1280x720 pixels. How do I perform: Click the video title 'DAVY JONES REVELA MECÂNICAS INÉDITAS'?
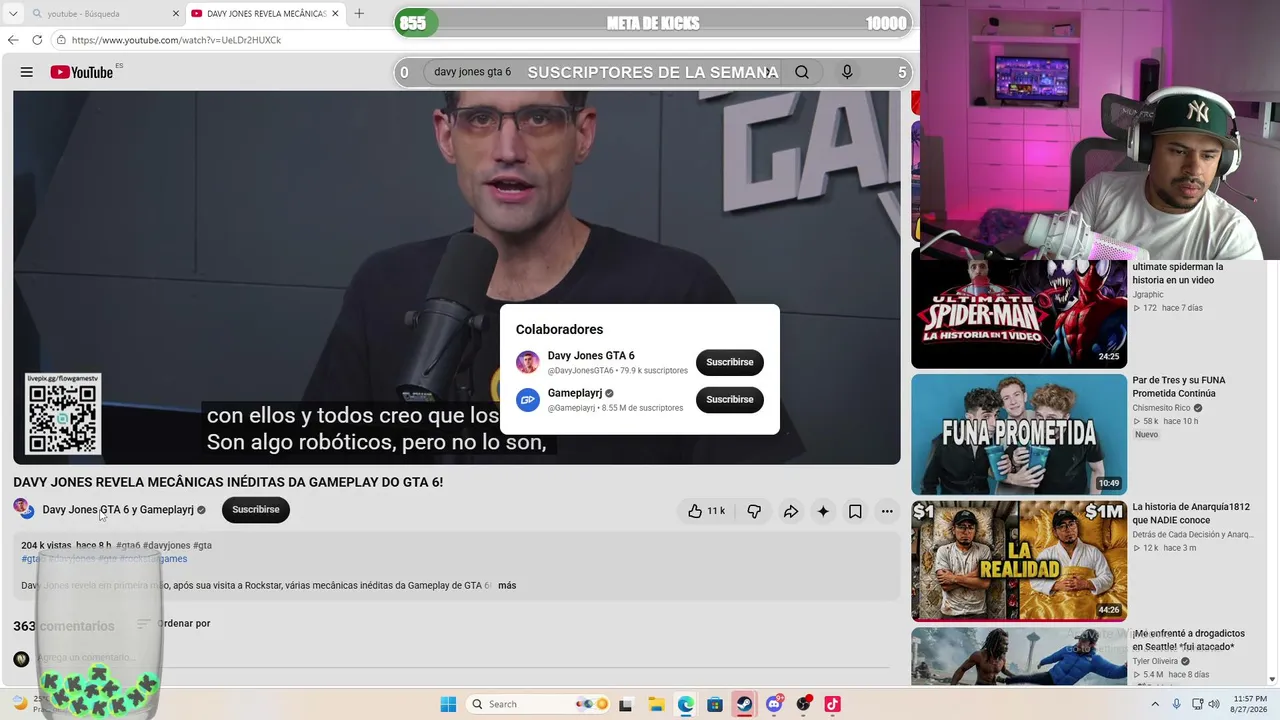click(x=228, y=482)
